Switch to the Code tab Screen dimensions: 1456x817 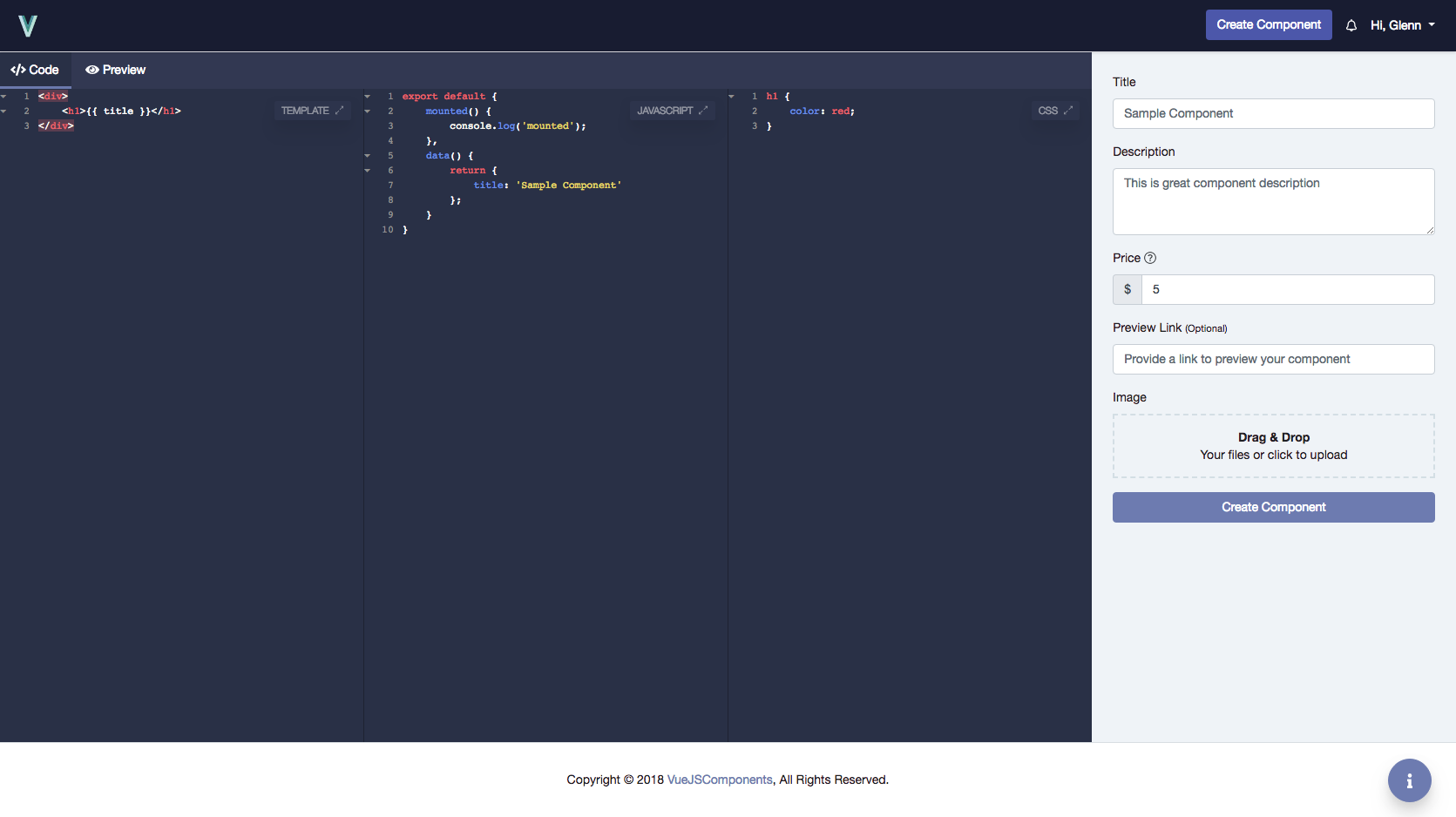point(36,70)
